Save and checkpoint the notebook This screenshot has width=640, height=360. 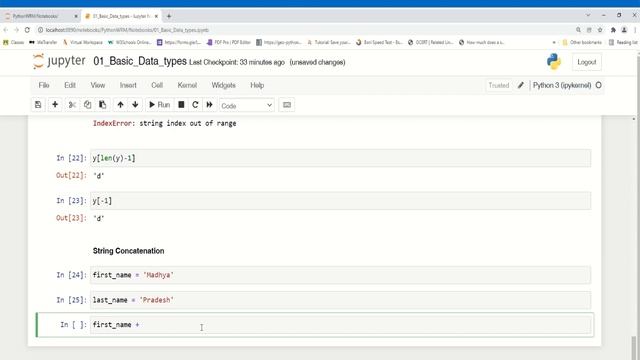[x=38, y=105]
